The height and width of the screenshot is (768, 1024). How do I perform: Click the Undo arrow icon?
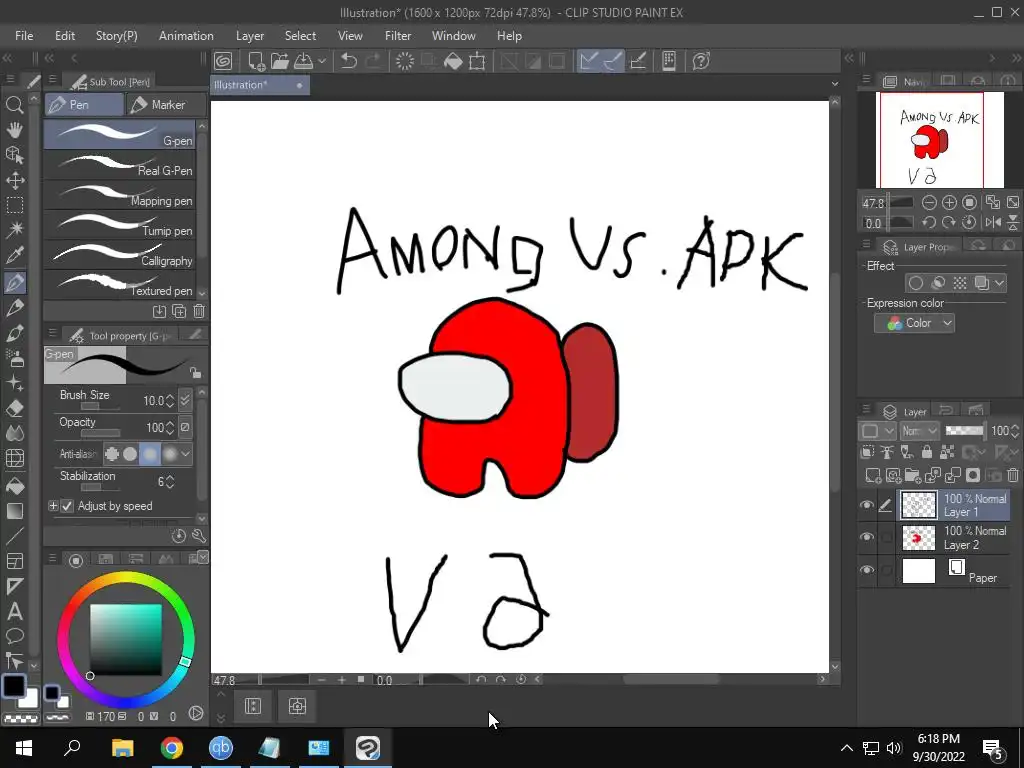[349, 61]
